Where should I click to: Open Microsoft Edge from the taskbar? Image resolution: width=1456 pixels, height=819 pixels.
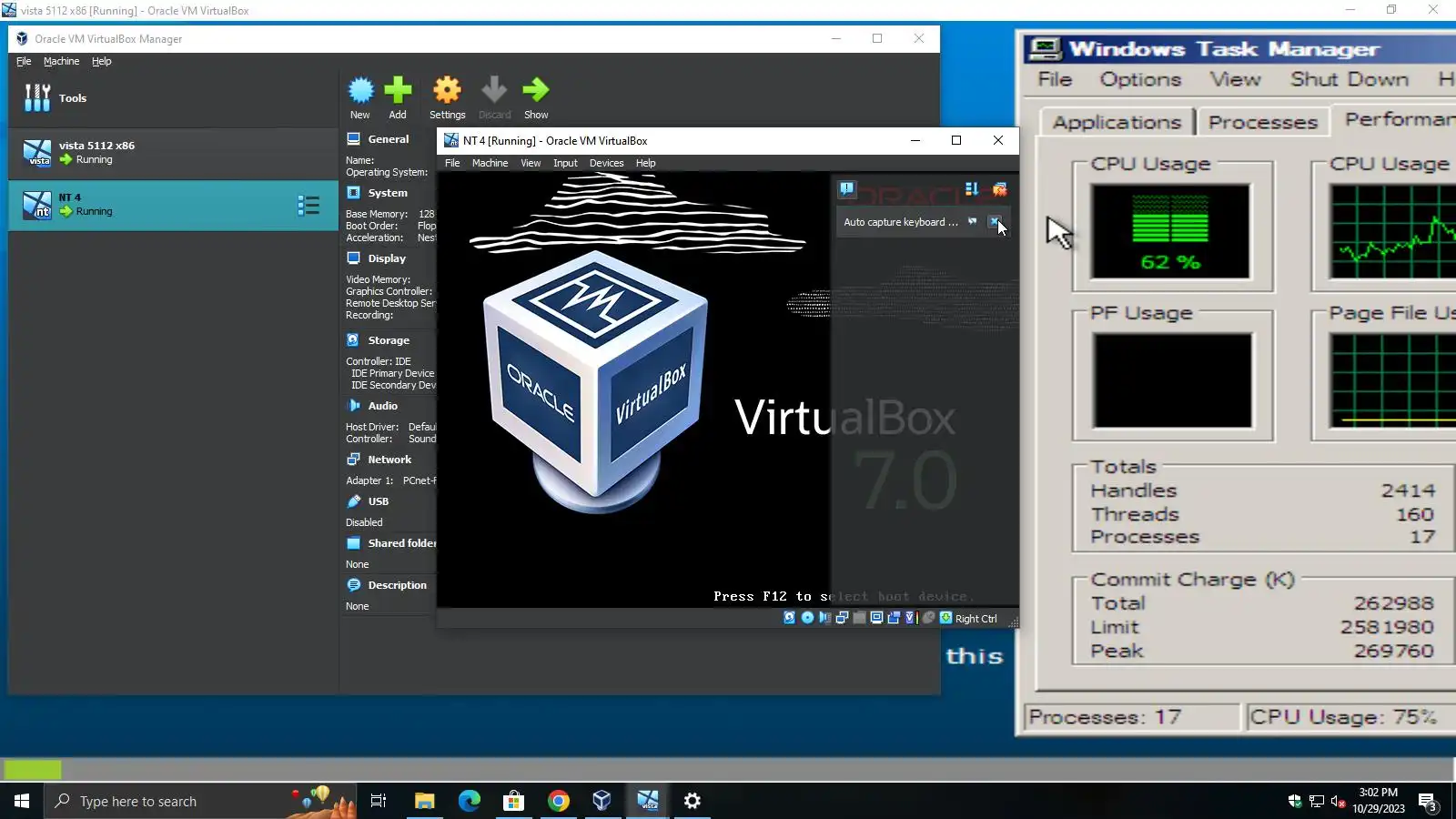[469, 801]
